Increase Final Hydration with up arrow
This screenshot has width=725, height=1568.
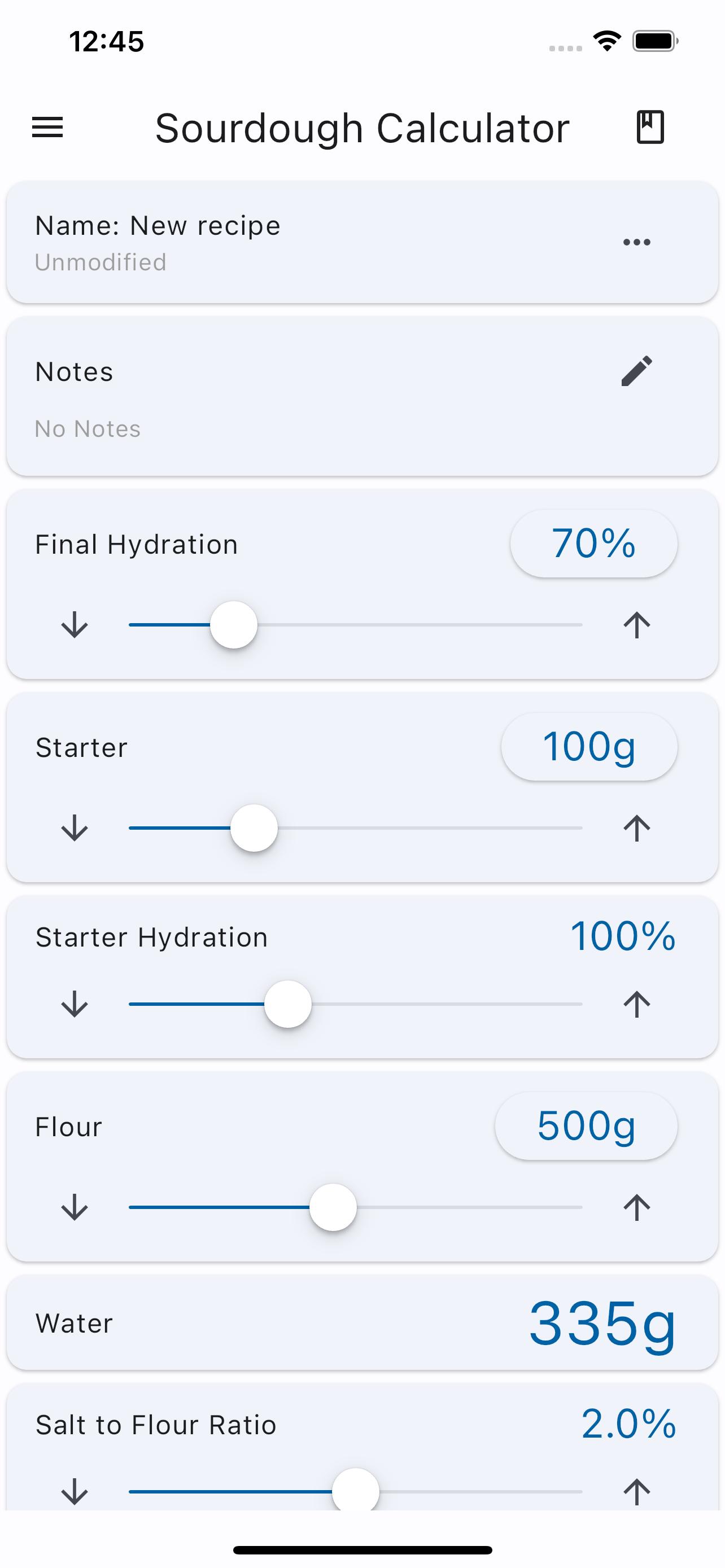click(636, 625)
